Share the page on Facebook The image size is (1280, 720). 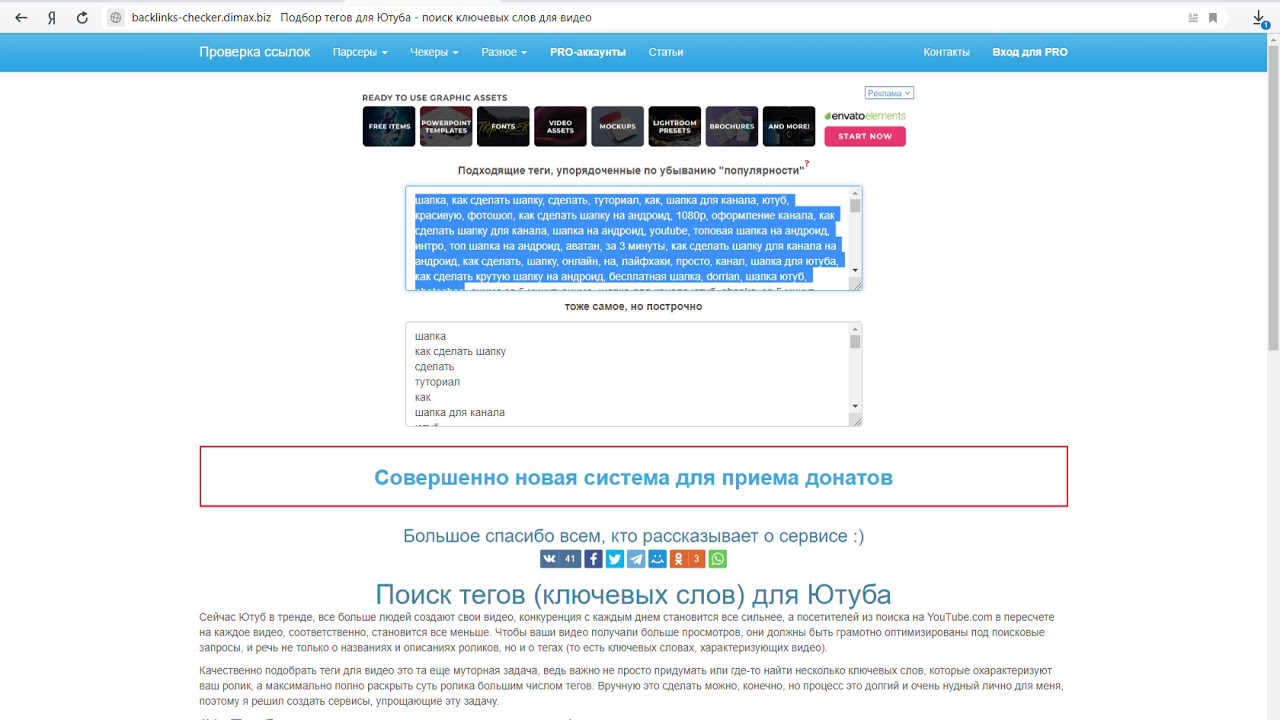tap(593, 559)
